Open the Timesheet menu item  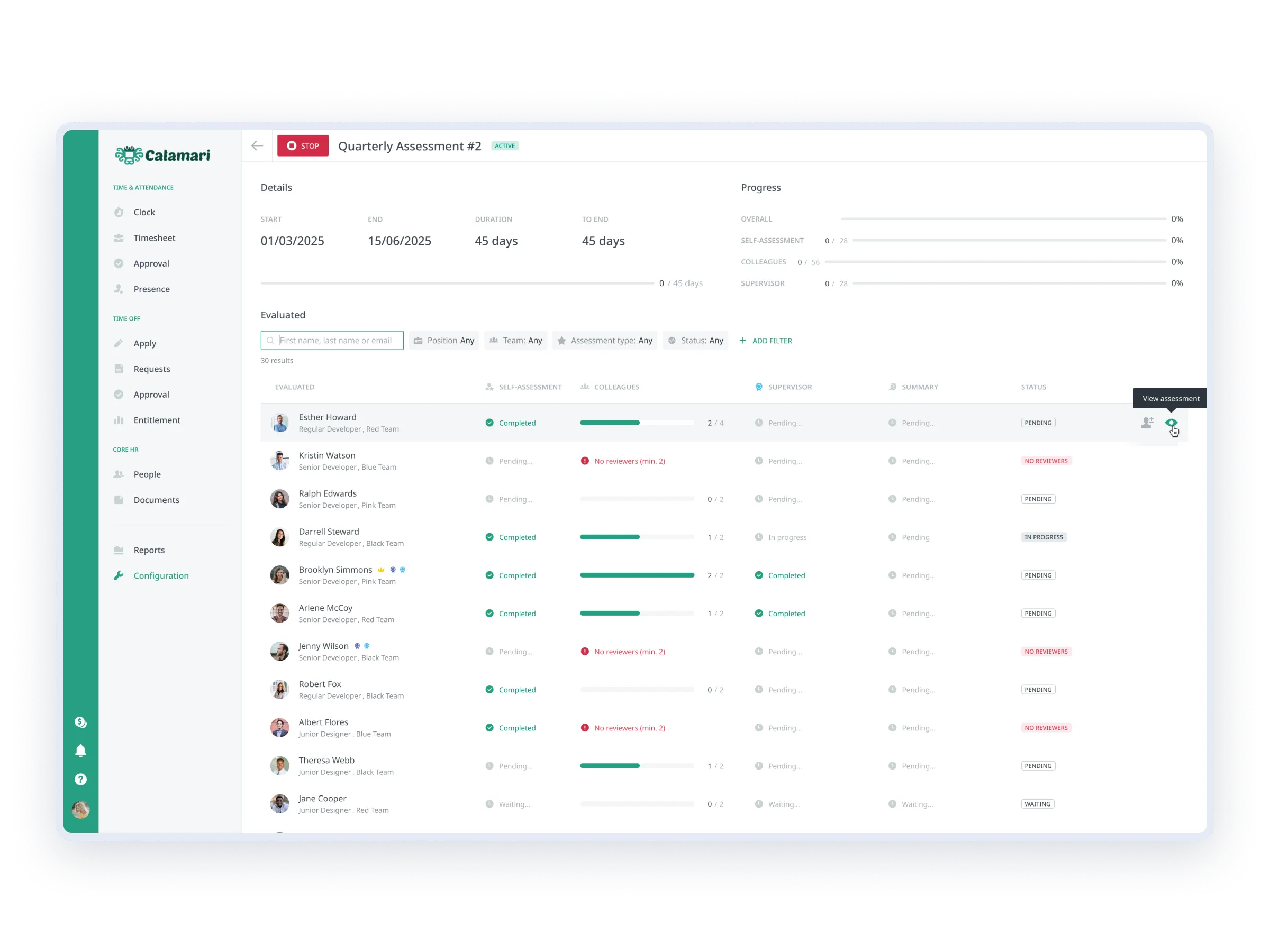(154, 237)
